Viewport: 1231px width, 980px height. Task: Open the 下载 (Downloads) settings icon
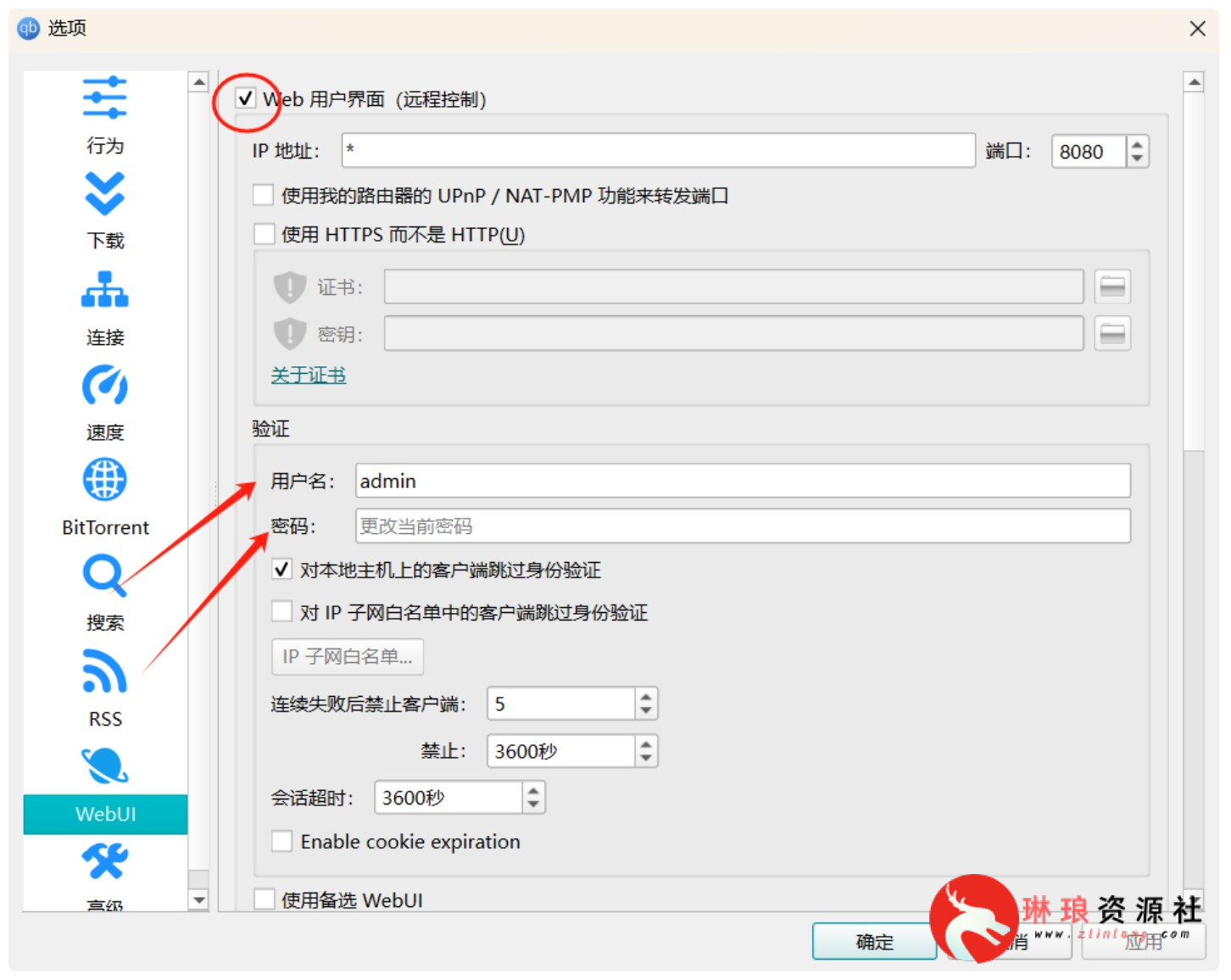point(104,193)
